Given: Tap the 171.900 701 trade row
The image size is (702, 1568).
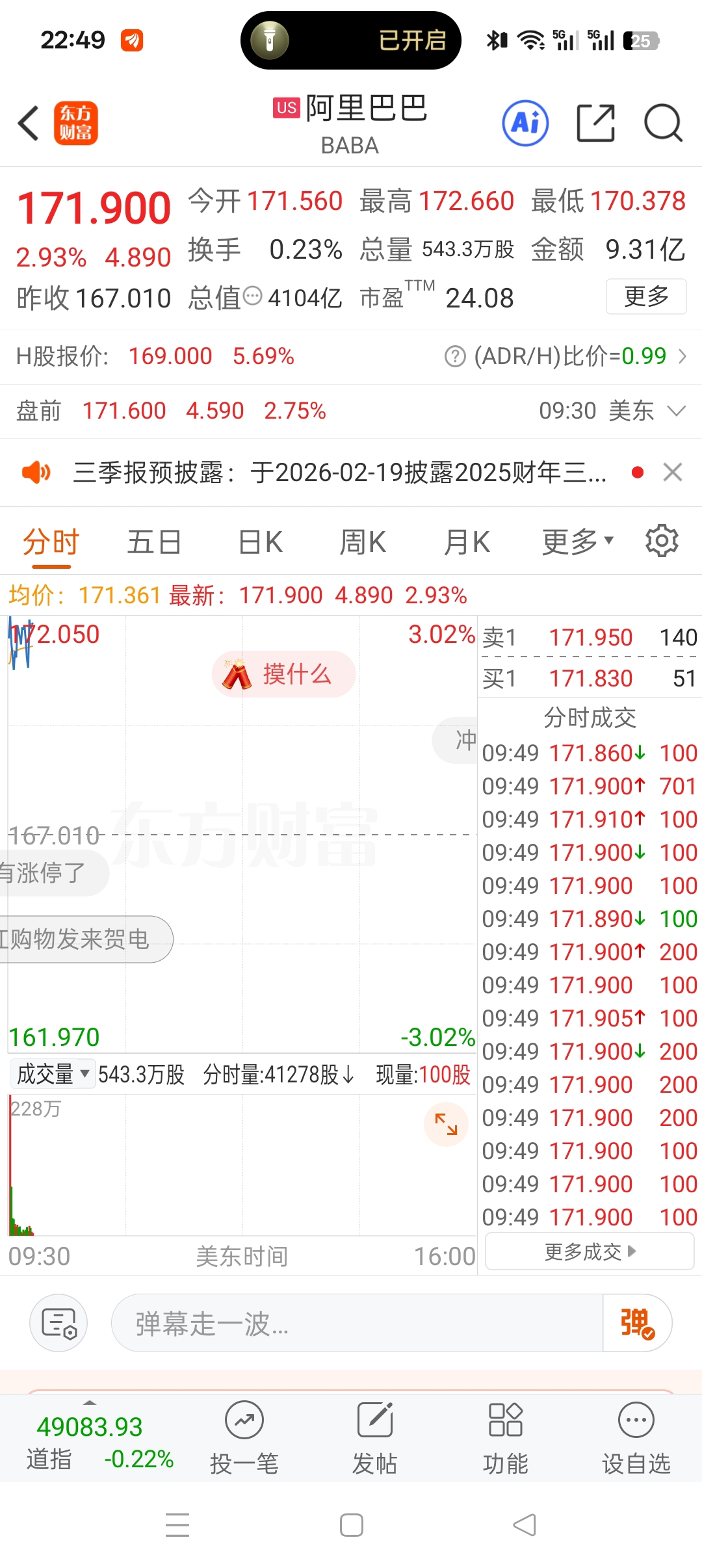Looking at the screenshot, I should click(x=590, y=786).
